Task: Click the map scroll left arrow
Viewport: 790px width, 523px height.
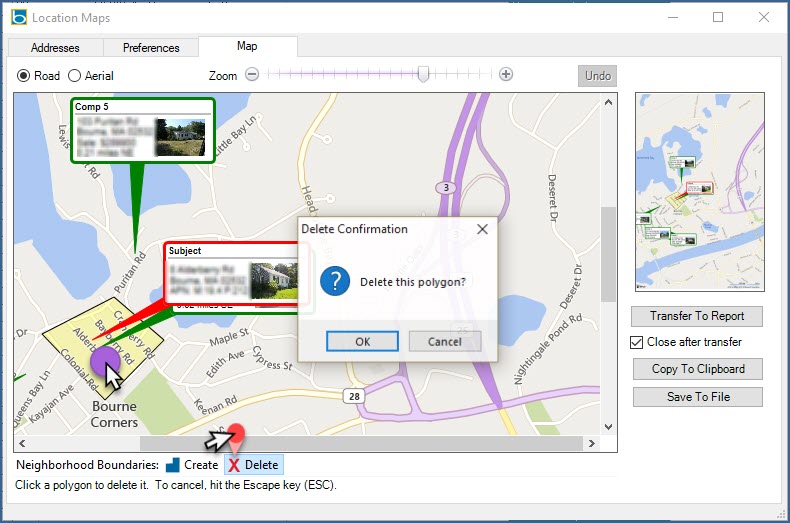Action: tap(22, 443)
